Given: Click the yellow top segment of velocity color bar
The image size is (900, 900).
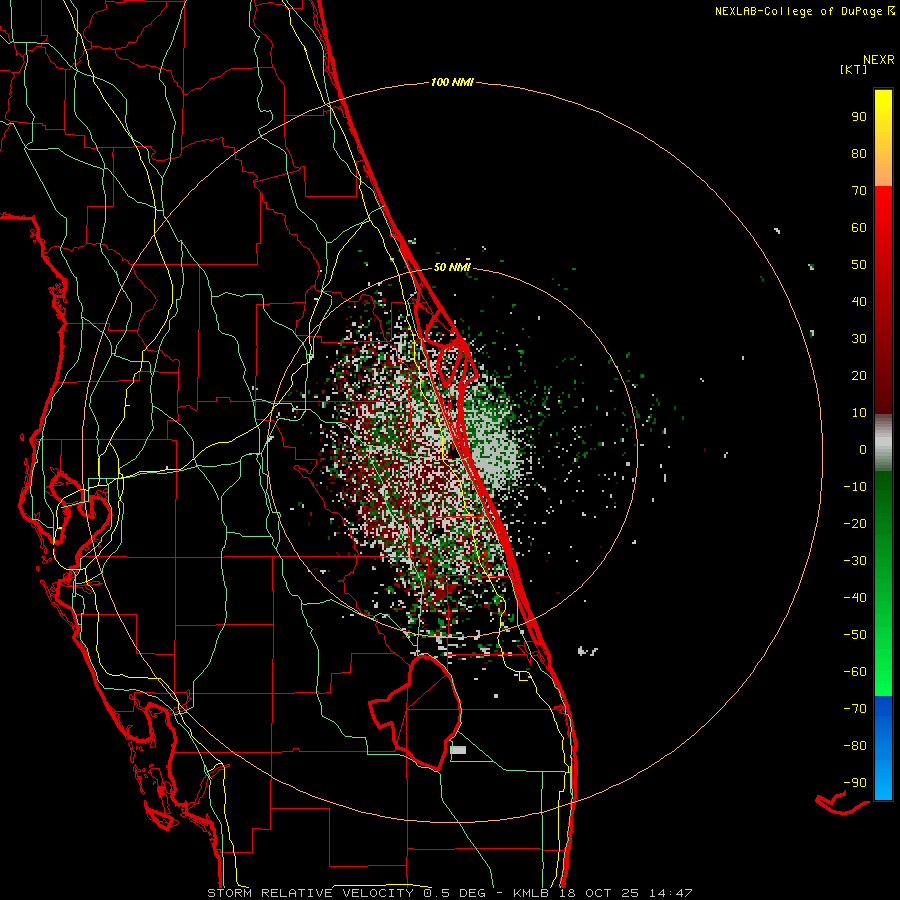Looking at the screenshot, I should [x=883, y=138].
